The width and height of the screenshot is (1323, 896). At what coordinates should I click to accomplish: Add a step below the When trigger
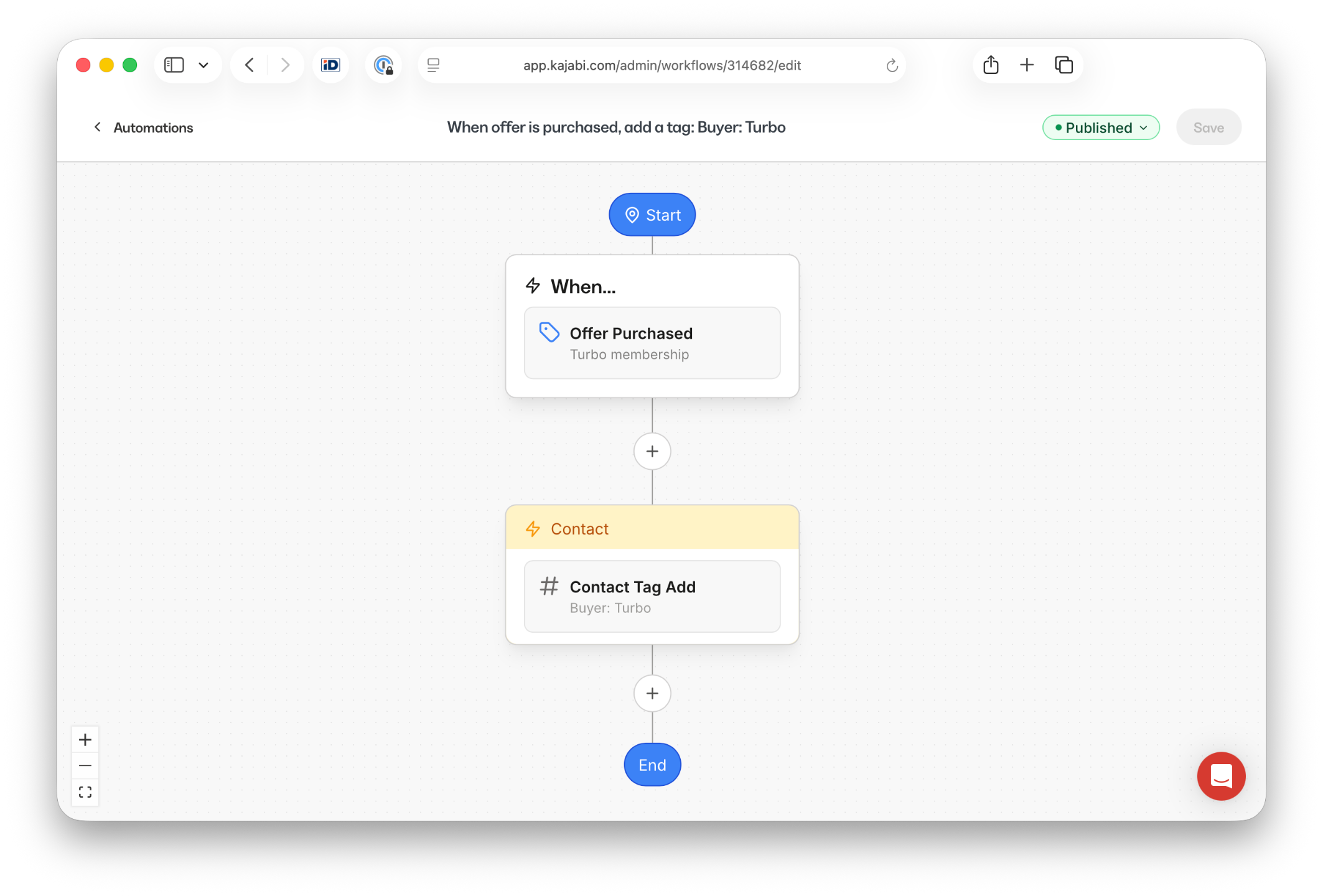tap(652, 451)
